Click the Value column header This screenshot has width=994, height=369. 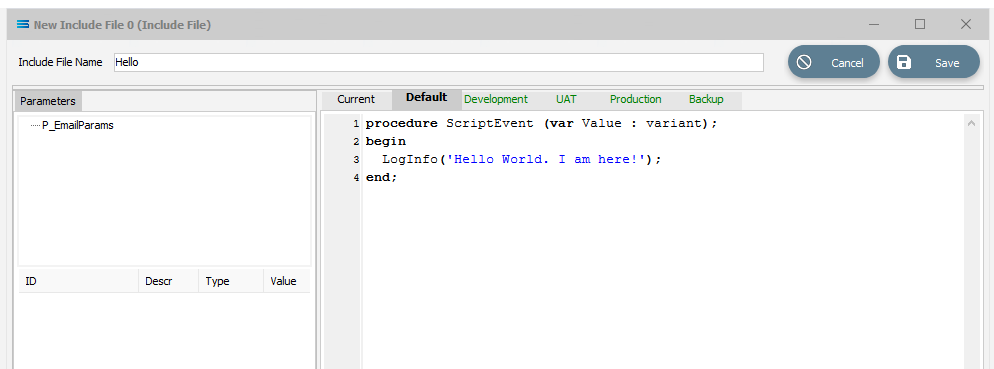pos(287,281)
